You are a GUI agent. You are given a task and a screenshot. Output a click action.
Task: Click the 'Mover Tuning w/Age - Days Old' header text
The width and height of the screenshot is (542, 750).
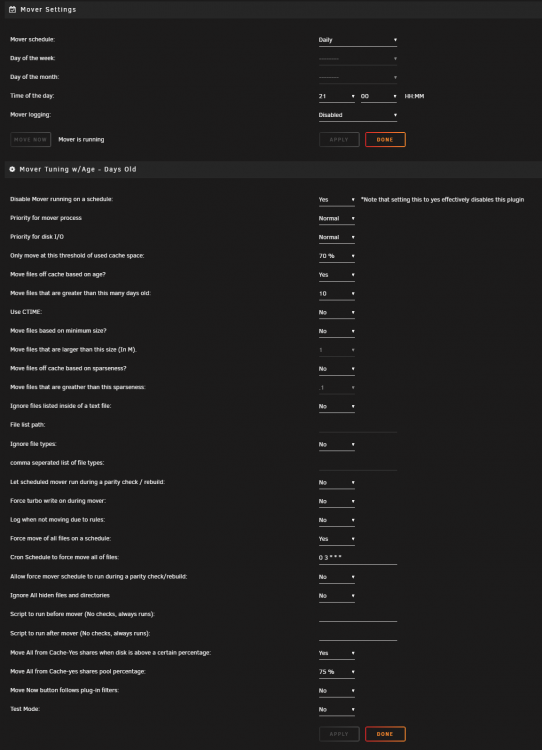[78, 169]
